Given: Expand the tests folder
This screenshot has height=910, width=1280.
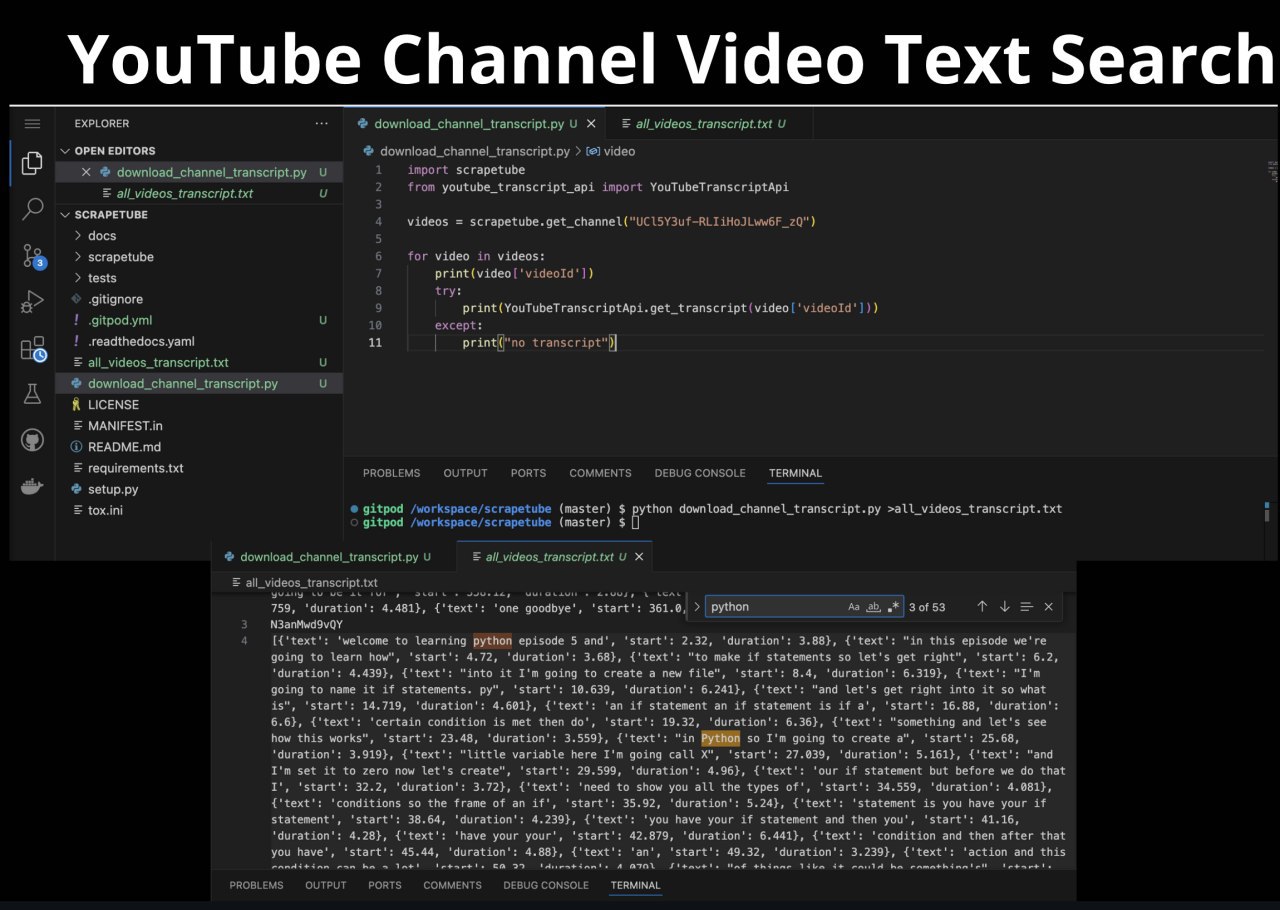Looking at the screenshot, I should click(x=102, y=278).
